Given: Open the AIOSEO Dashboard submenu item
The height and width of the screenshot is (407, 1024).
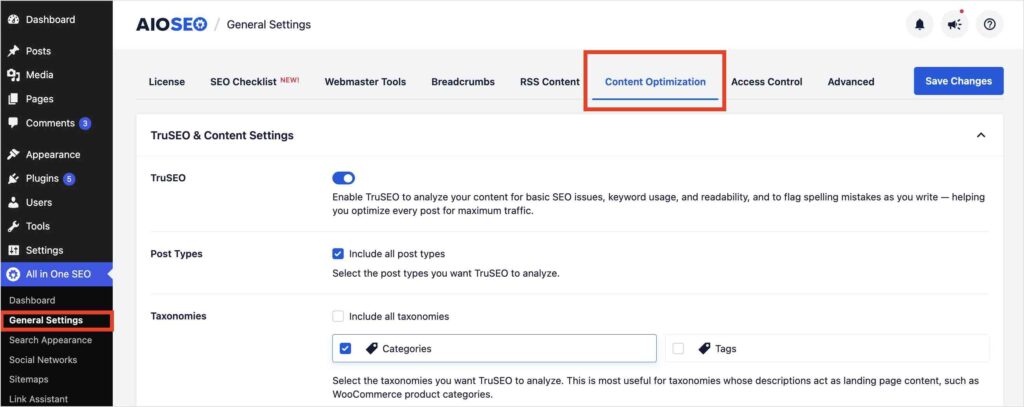Looking at the screenshot, I should [x=32, y=301].
